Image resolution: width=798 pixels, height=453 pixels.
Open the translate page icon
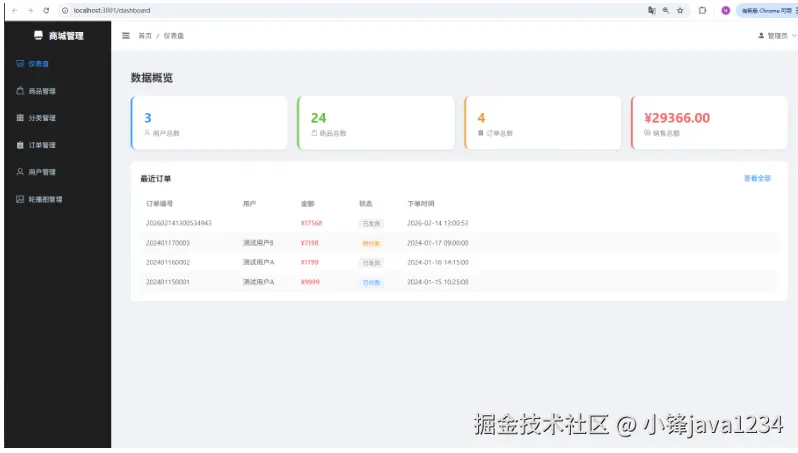point(651,10)
